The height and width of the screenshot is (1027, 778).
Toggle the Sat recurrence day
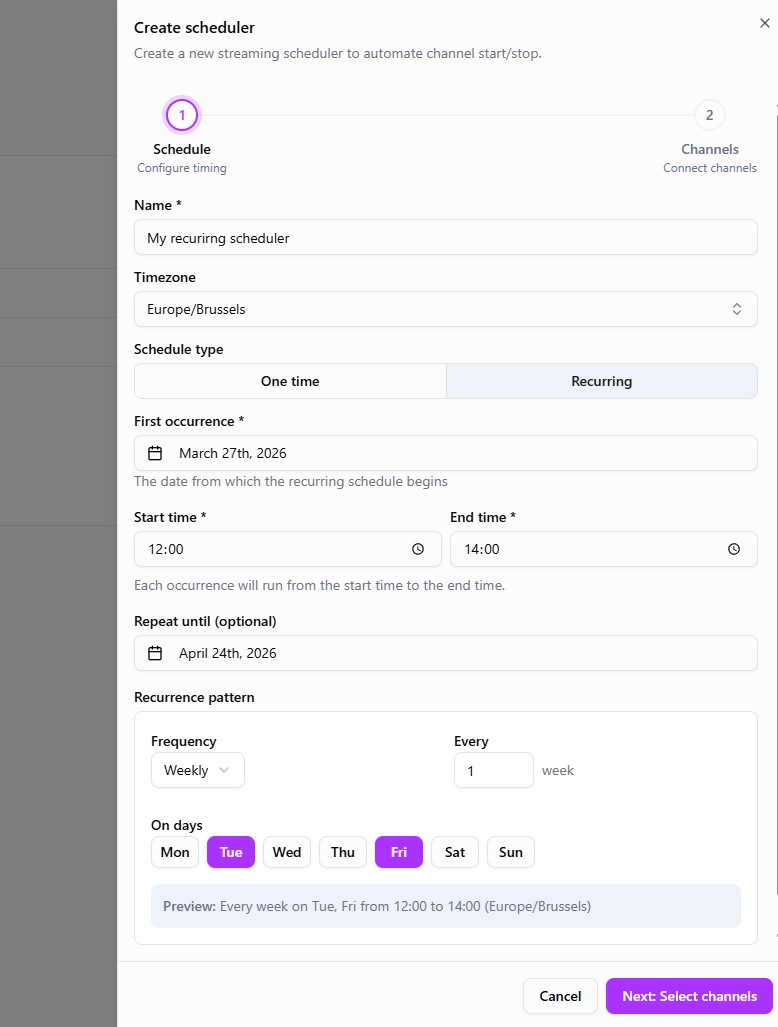[x=455, y=852]
